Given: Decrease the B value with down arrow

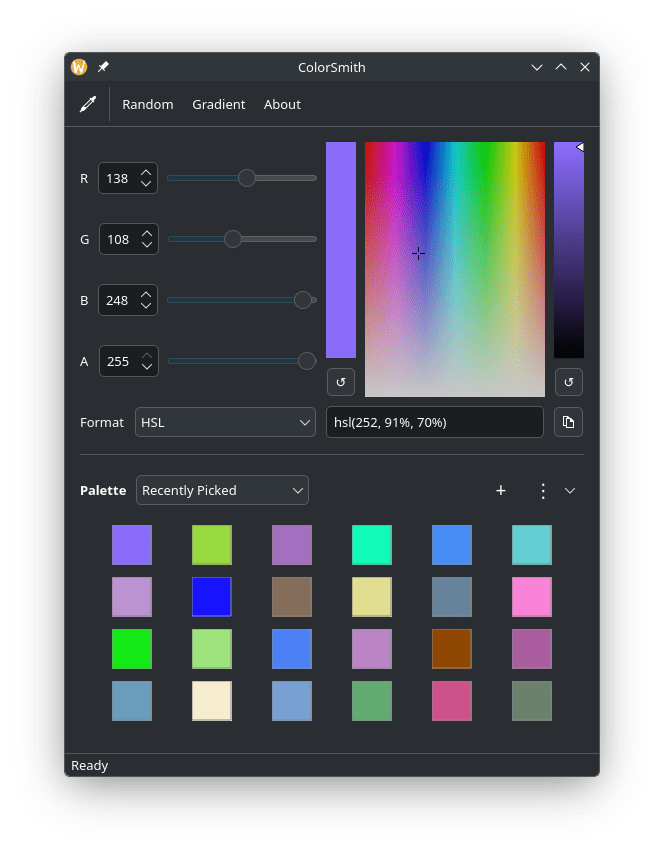Looking at the screenshot, I should (146, 306).
